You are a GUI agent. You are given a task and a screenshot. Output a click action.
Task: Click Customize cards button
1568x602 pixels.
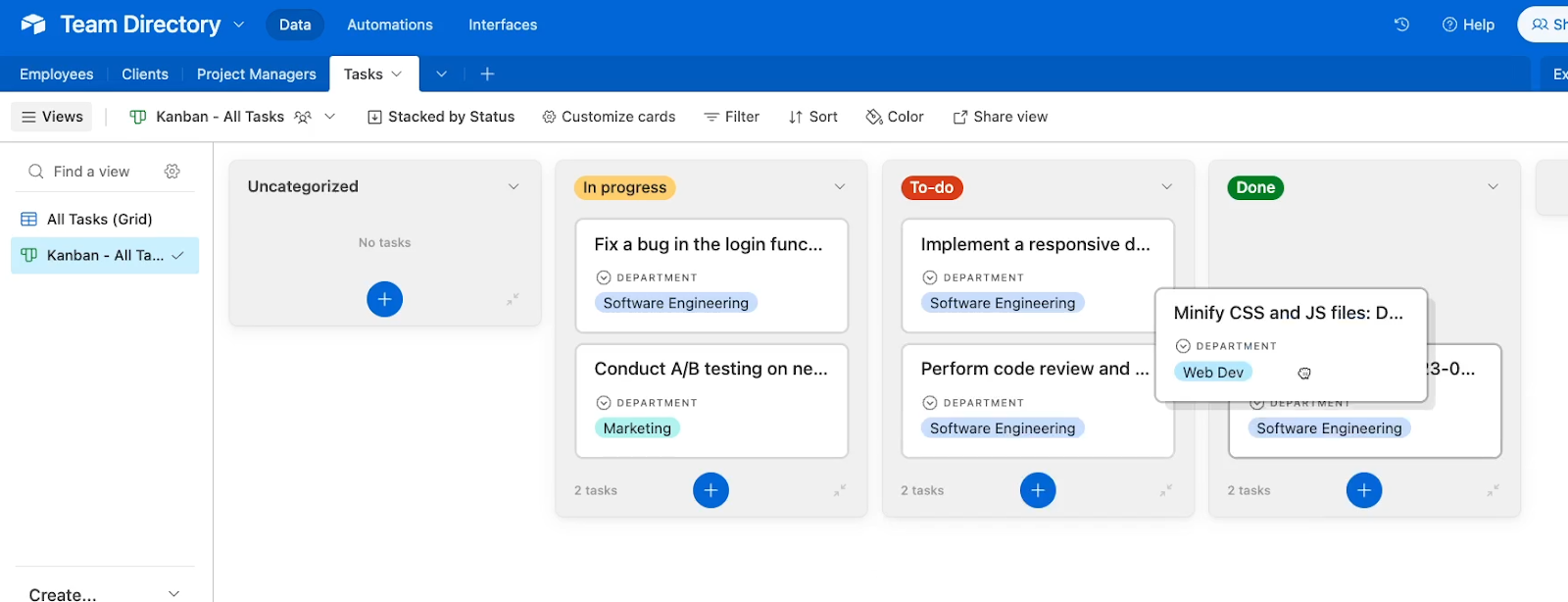click(609, 117)
